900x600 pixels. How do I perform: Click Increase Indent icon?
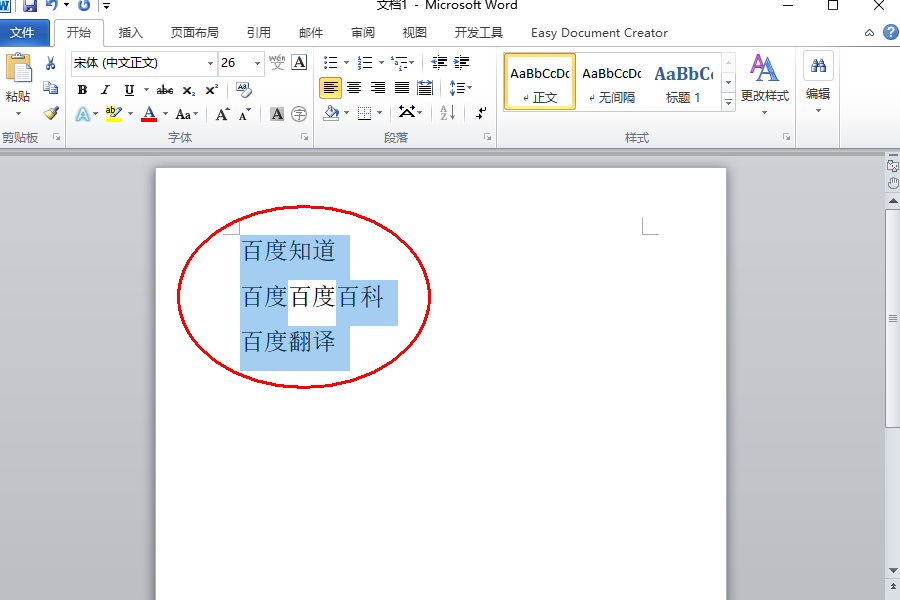click(461, 62)
